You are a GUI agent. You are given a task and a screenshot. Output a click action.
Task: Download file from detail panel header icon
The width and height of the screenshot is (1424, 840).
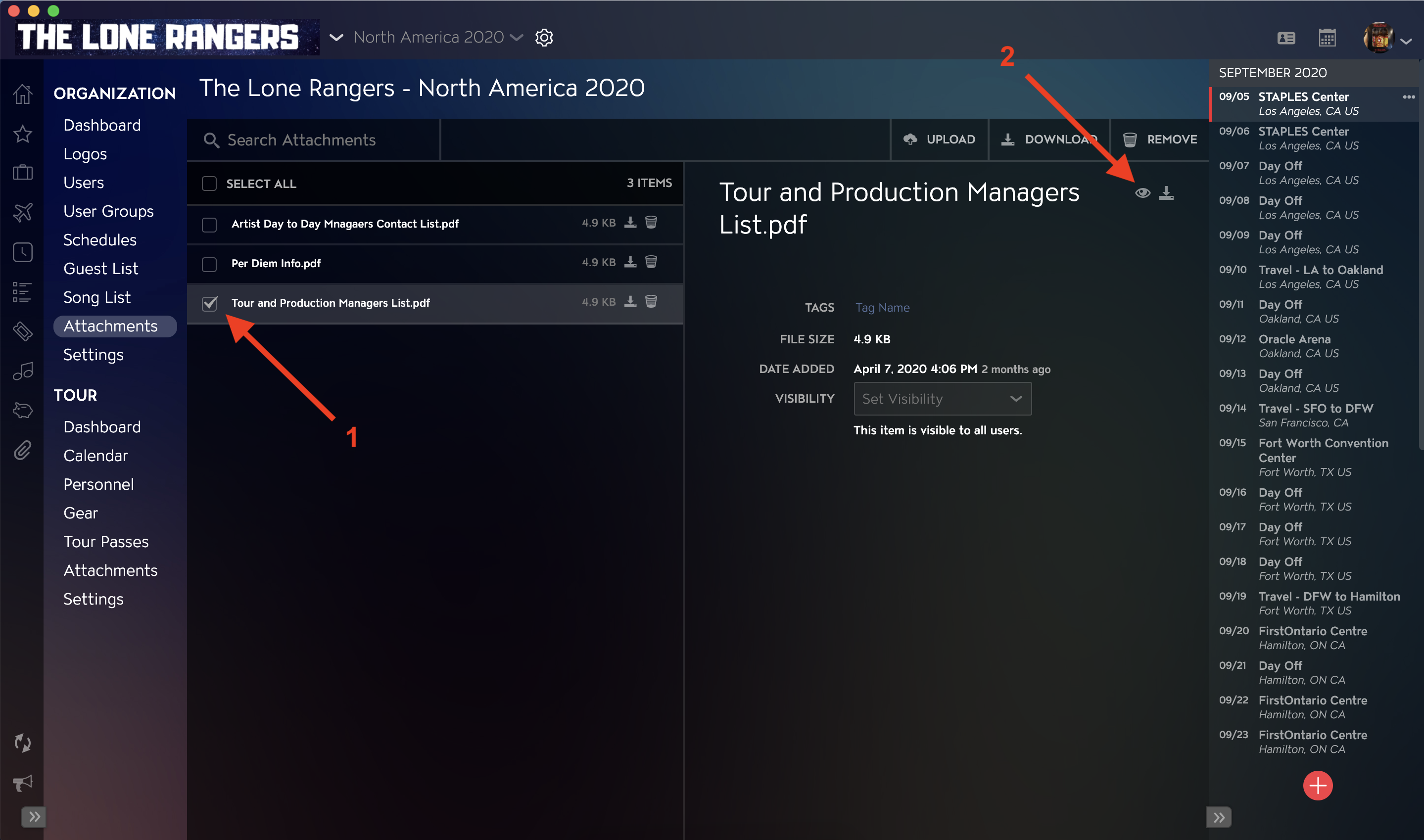tap(1166, 193)
